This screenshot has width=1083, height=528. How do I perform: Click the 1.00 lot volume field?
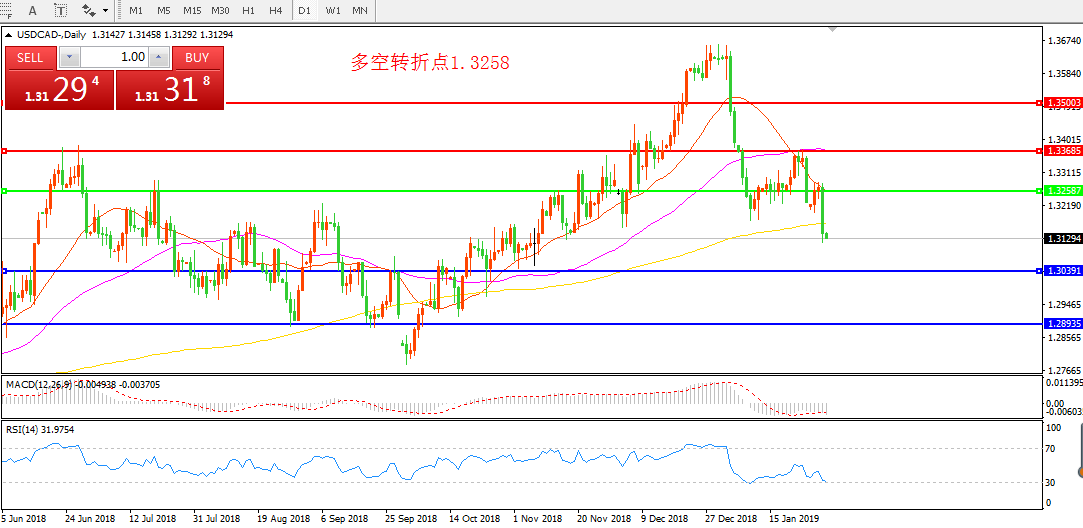(114, 57)
